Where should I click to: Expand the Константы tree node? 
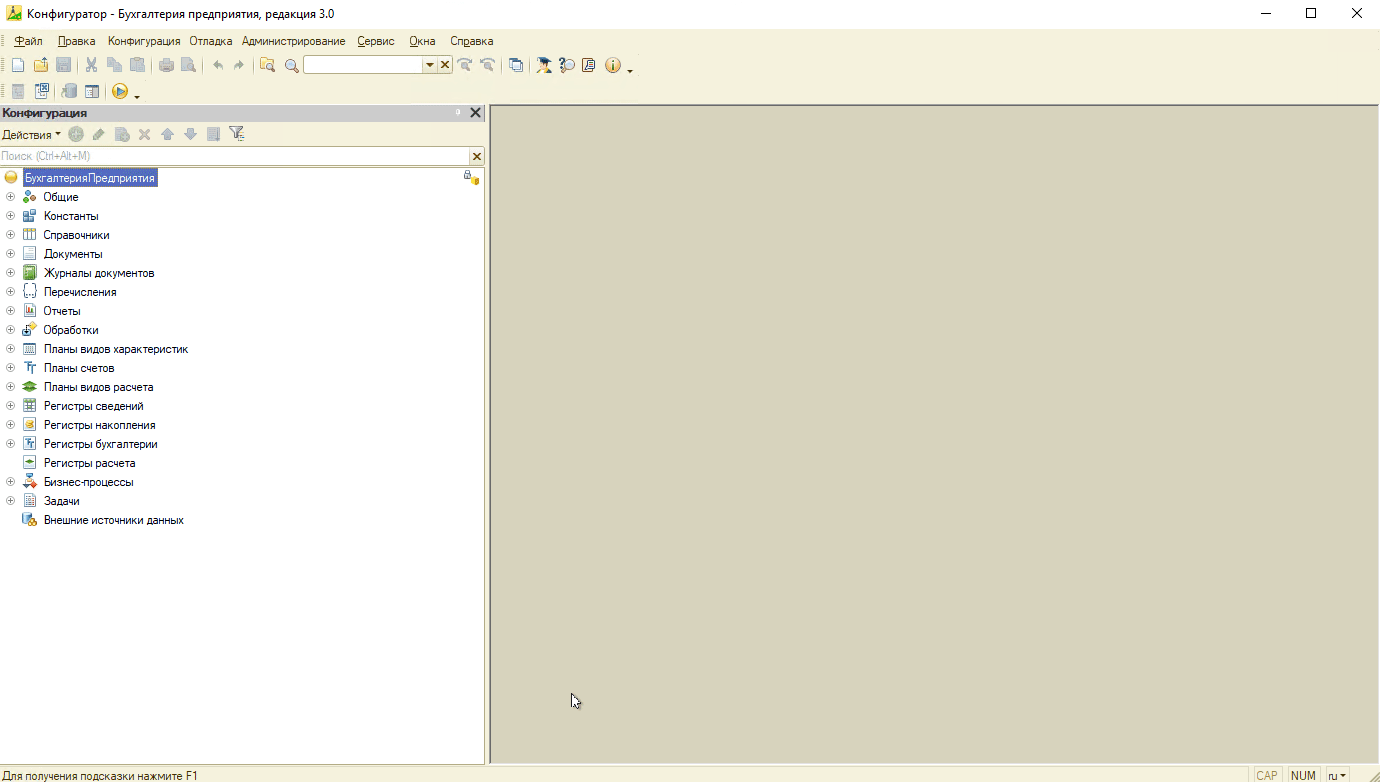pos(11,216)
